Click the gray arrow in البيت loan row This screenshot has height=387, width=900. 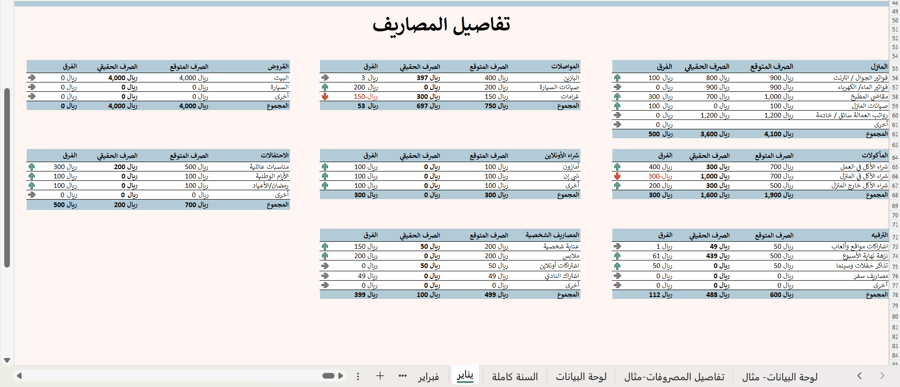[32, 78]
